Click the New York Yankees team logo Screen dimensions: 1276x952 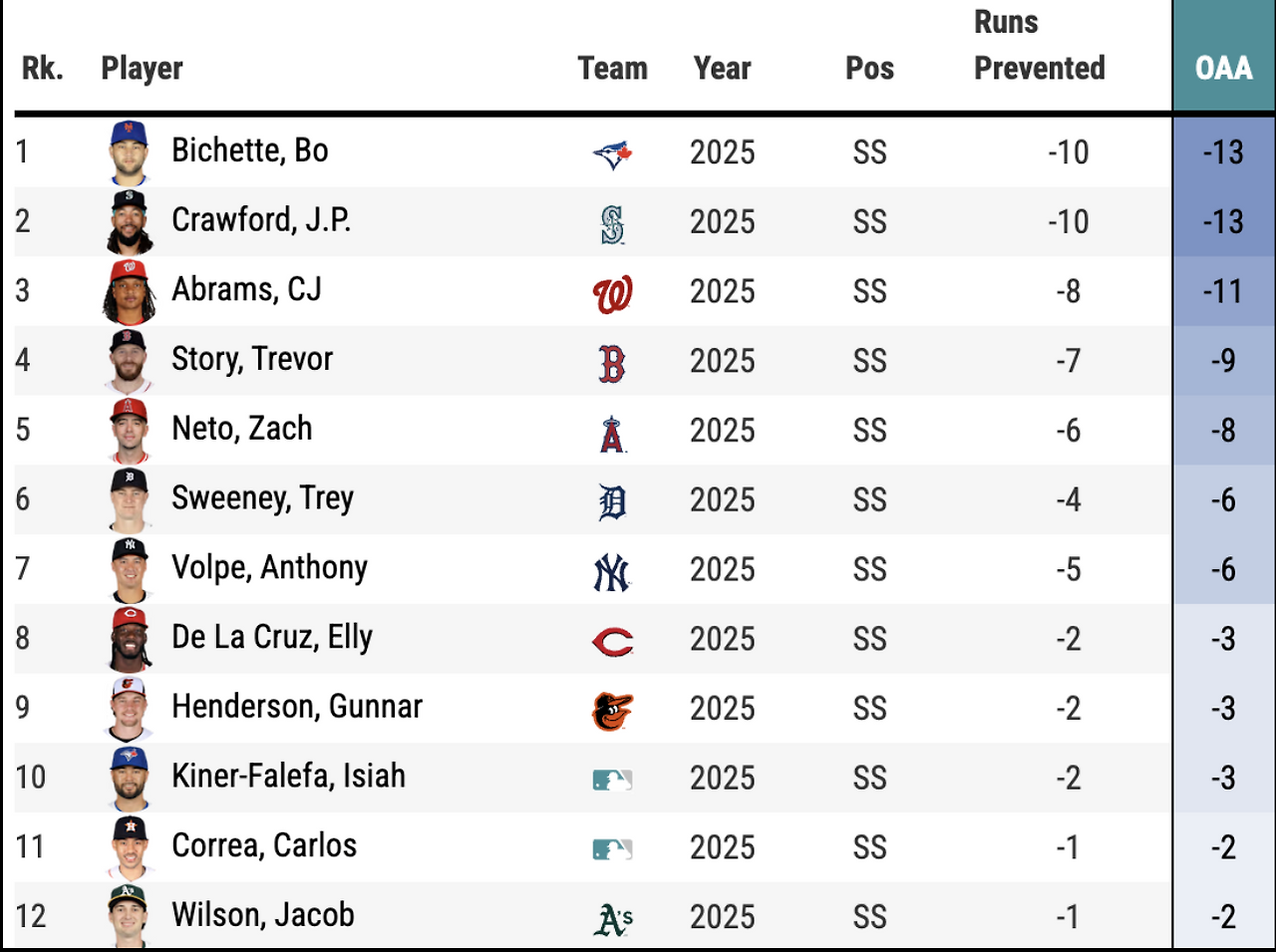pyautogui.click(x=612, y=572)
